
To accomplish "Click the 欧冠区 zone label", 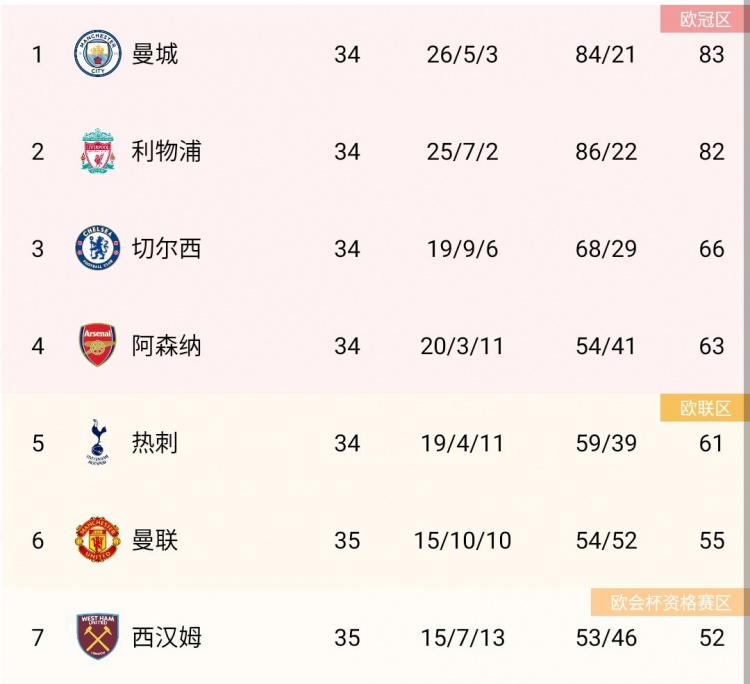I will pos(705,19).
